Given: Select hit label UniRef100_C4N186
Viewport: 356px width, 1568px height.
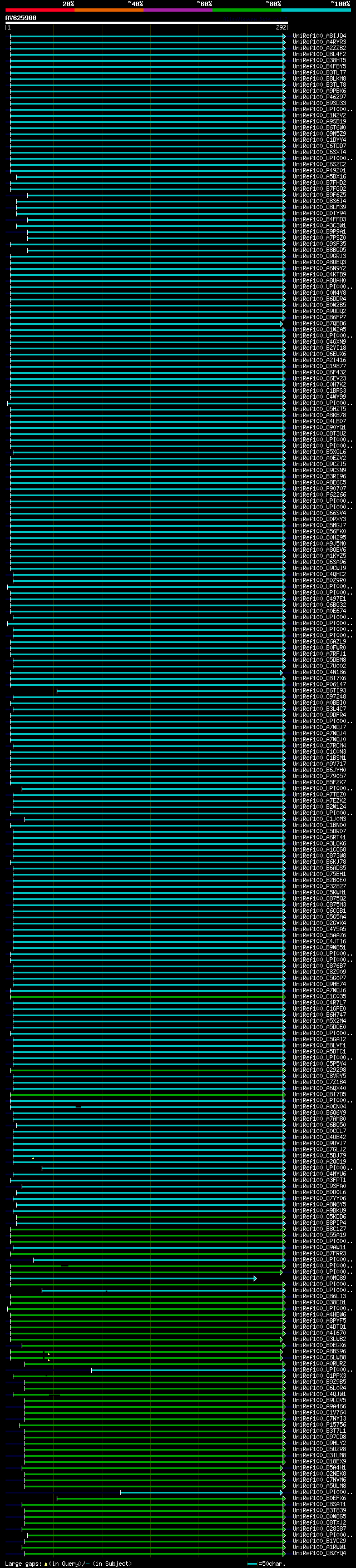Looking at the screenshot, I should click(319, 672).
